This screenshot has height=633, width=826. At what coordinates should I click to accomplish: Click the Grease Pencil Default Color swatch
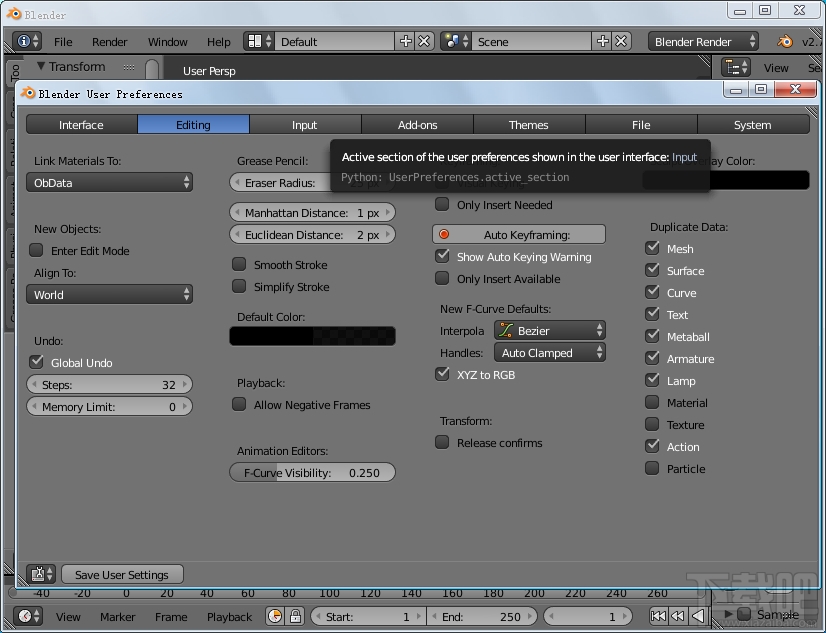(x=312, y=335)
